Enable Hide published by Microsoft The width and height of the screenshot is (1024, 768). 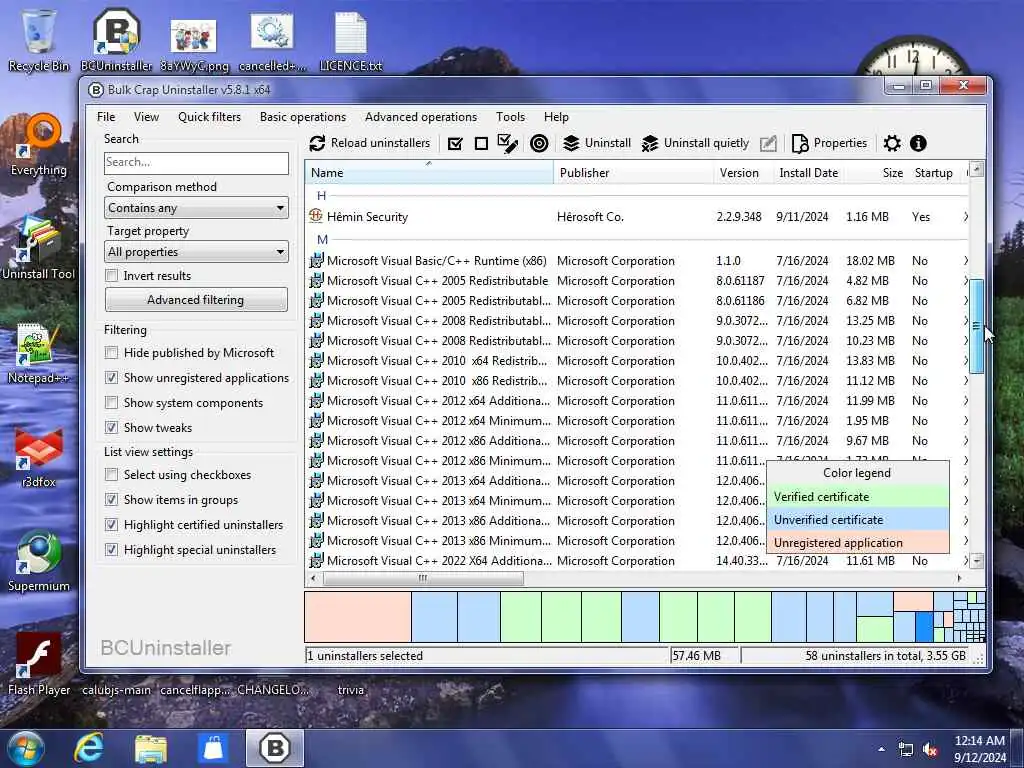click(x=112, y=353)
